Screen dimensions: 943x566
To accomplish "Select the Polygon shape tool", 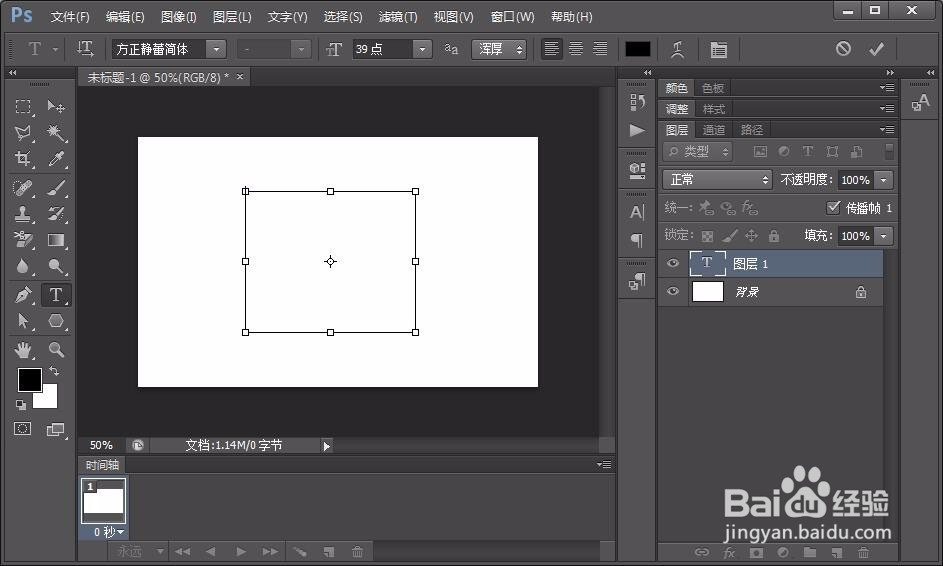I will point(56,321).
